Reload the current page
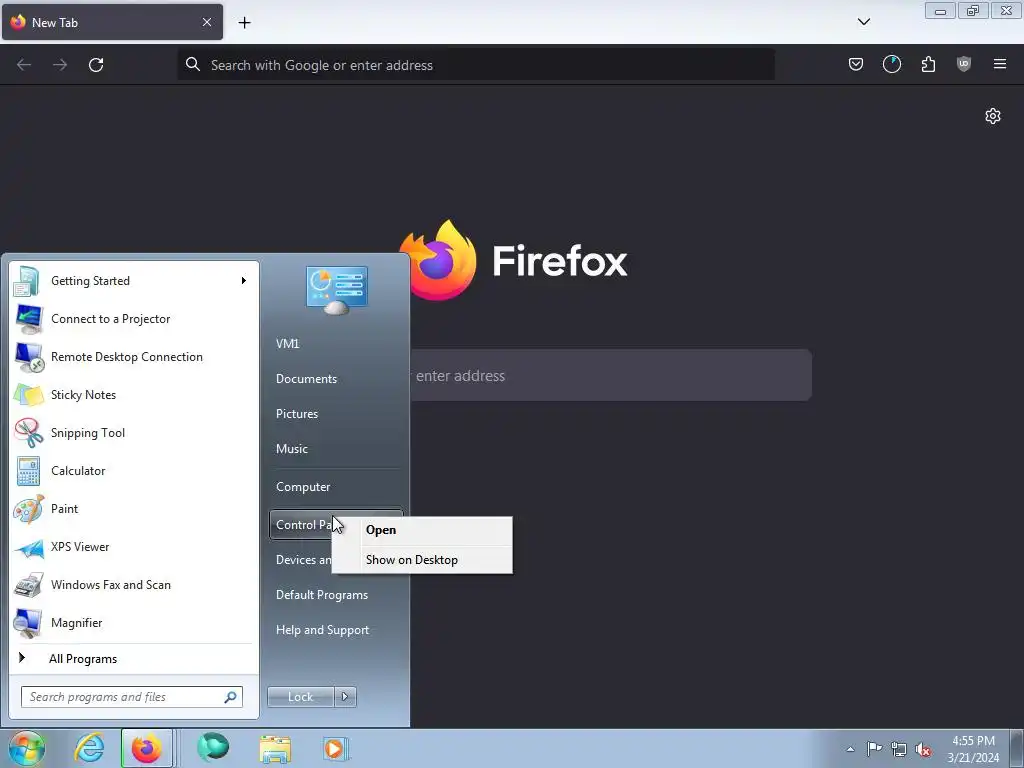This screenshot has height=768, width=1024. coord(96,65)
